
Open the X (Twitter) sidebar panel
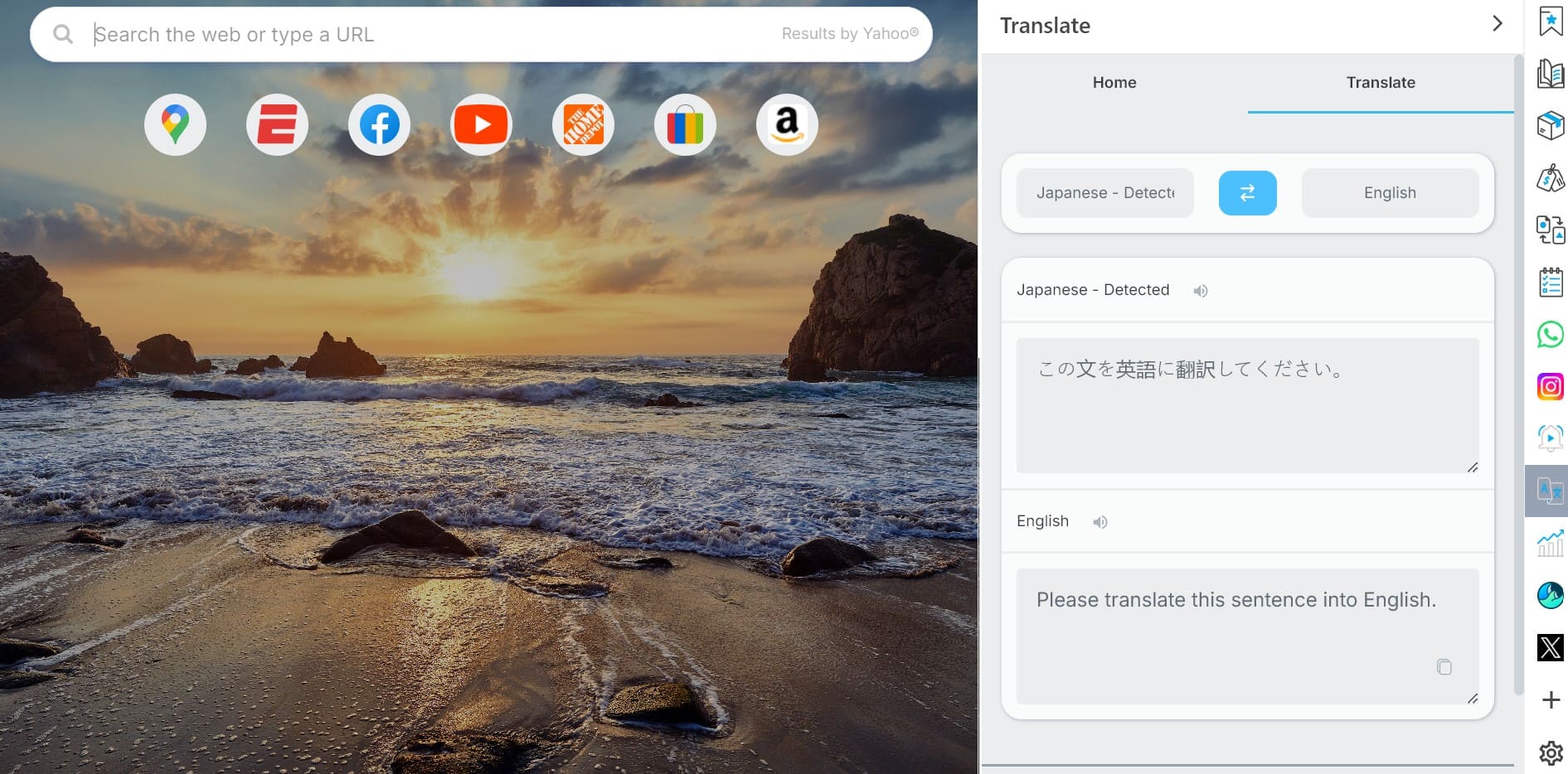pos(1549,648)
